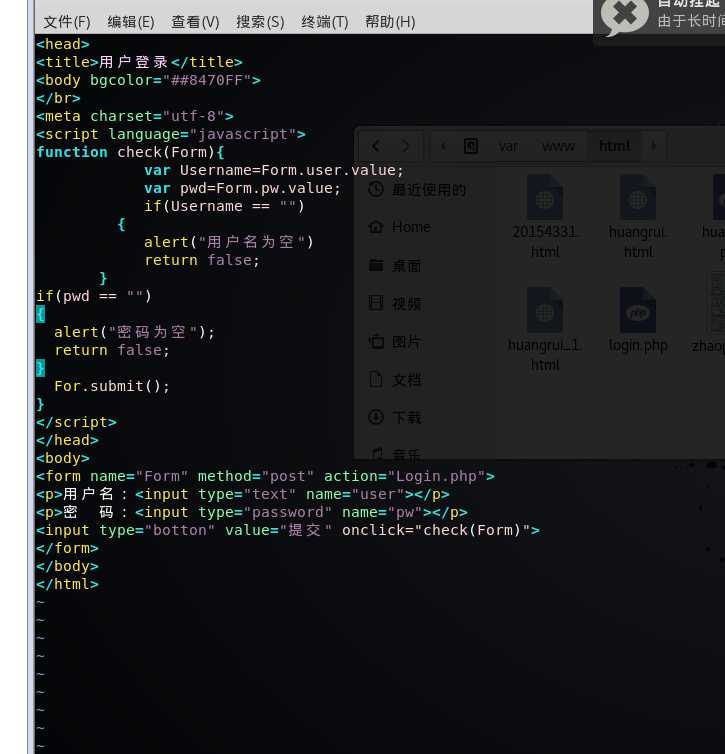Click the <title>用户登录</title> line in editor

pos(139,62)
